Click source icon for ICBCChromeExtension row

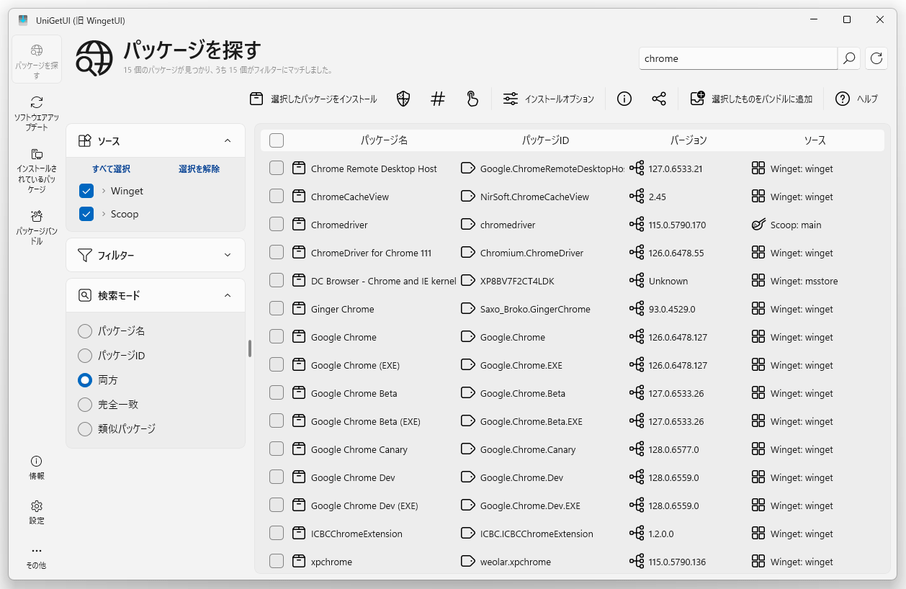click(x=758, y=533)
